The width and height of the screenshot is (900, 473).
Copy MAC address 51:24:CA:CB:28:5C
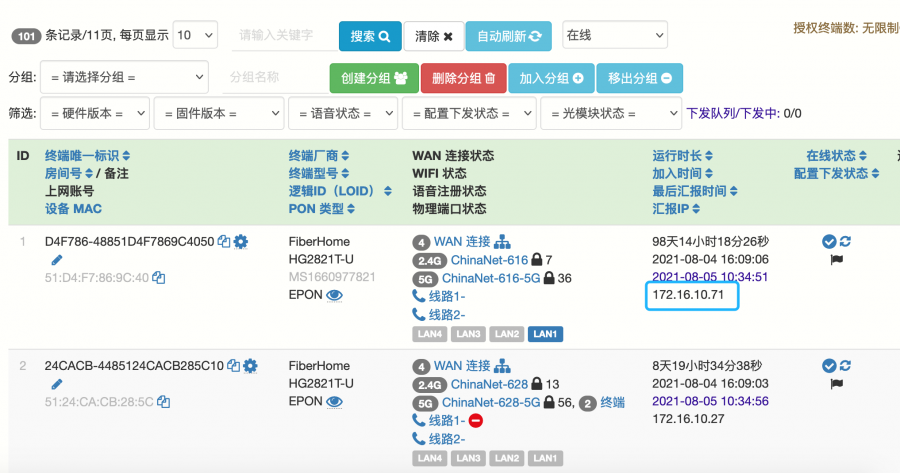point(164,402)
